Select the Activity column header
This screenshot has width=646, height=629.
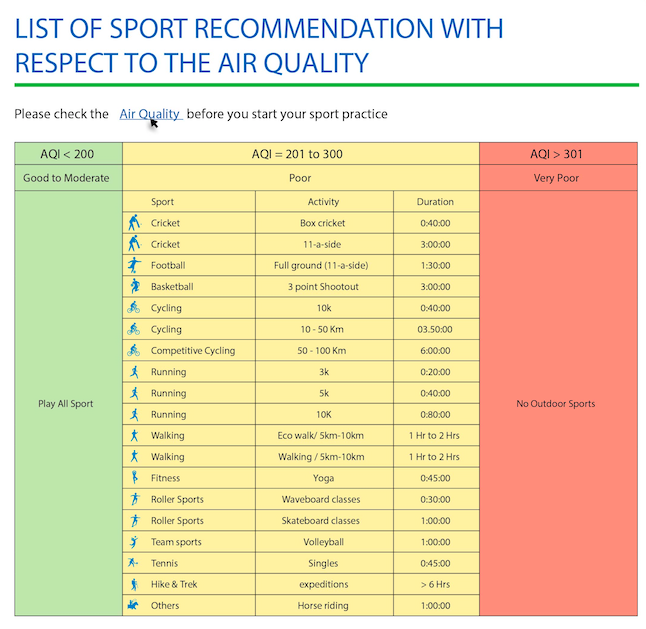pos(323,201)
